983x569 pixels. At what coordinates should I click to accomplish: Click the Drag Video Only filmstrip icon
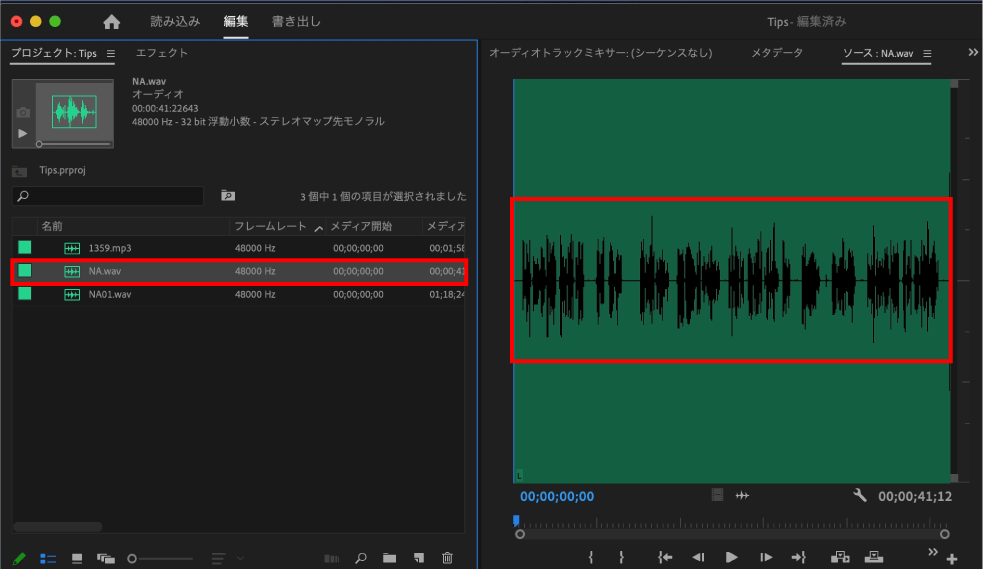coord(717,496)
